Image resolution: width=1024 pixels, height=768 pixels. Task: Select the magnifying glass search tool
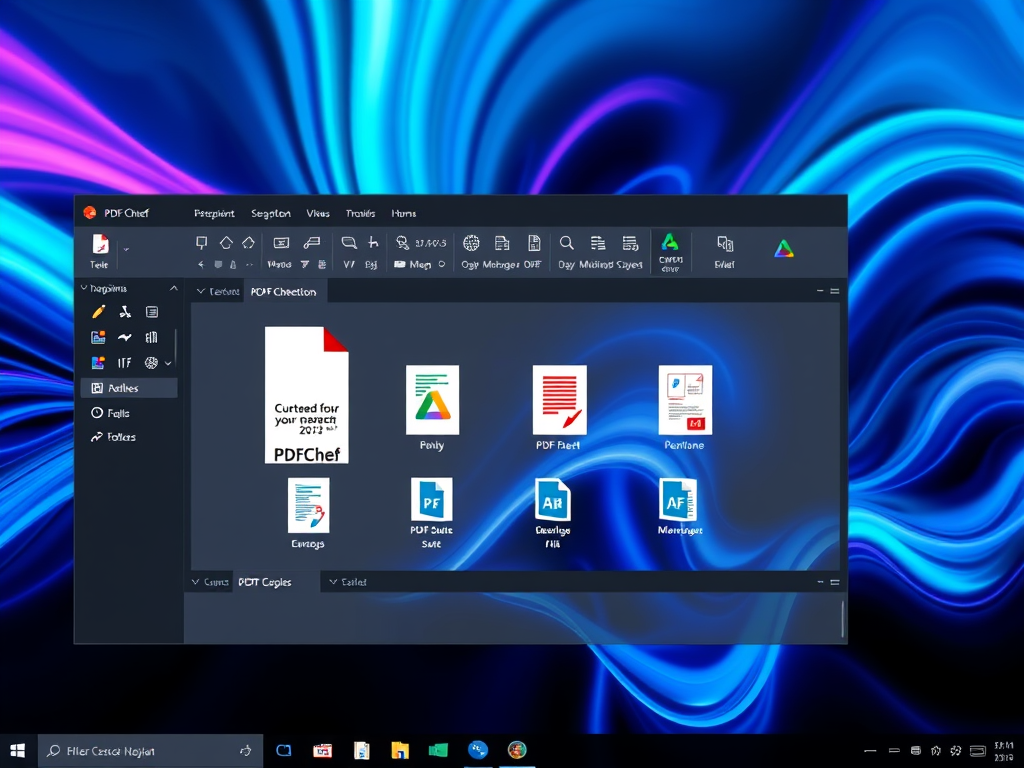[x=566, y=243]
